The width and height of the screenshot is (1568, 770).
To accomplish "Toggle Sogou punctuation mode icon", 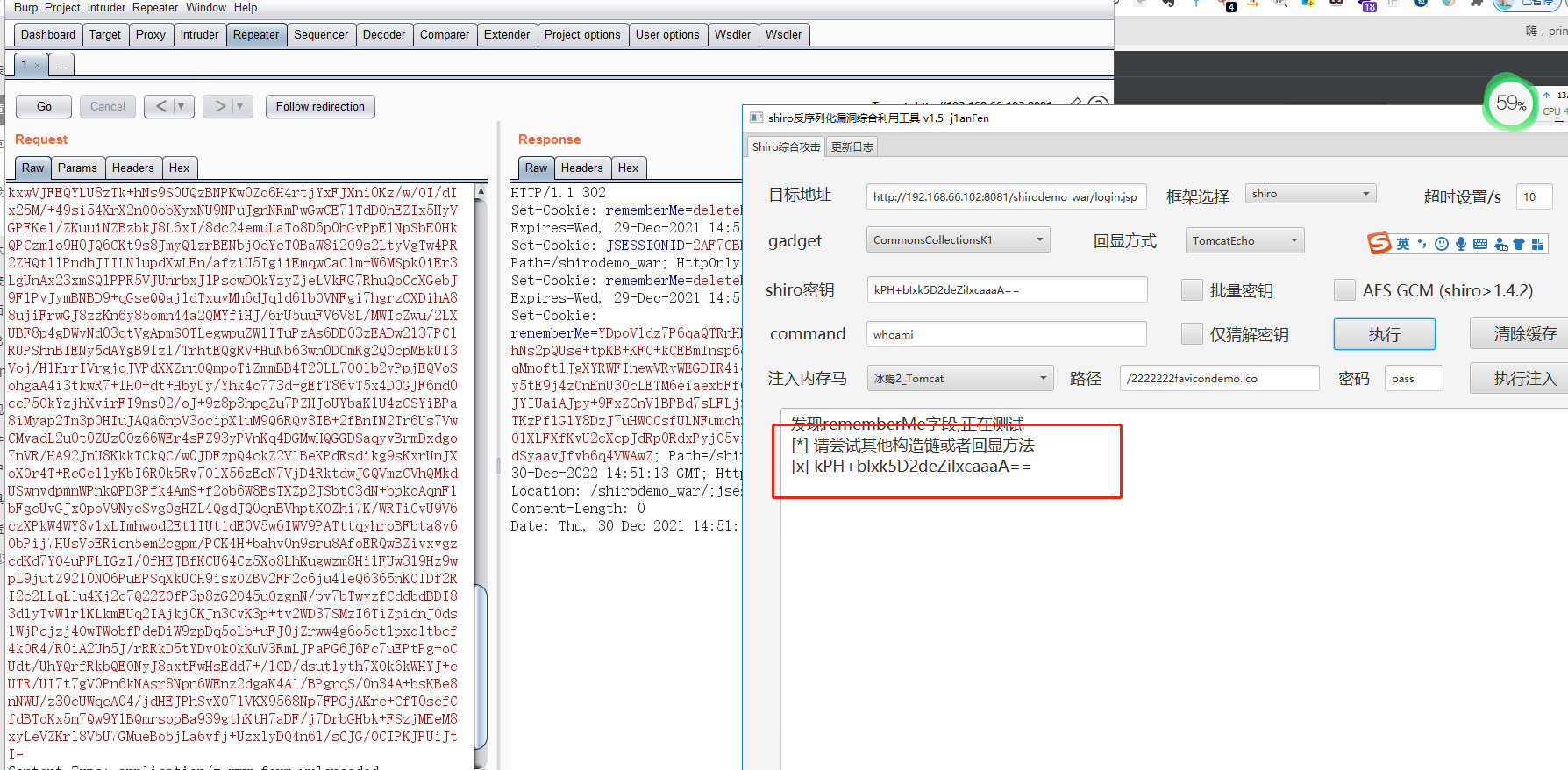I will 1422,244.
